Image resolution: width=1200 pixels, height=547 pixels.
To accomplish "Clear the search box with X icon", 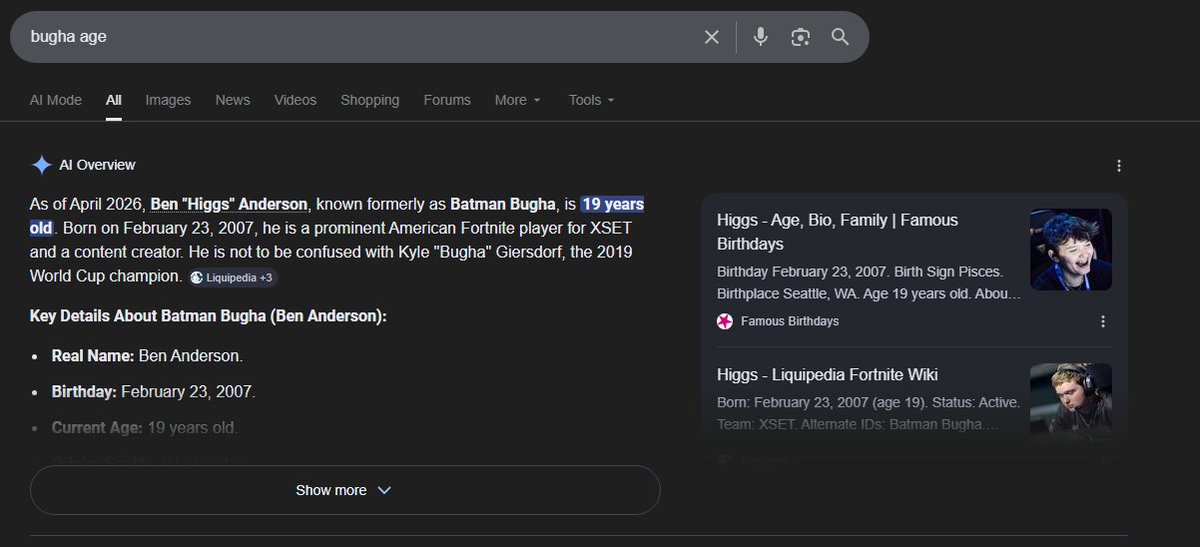I will click(x=711, y=37).
